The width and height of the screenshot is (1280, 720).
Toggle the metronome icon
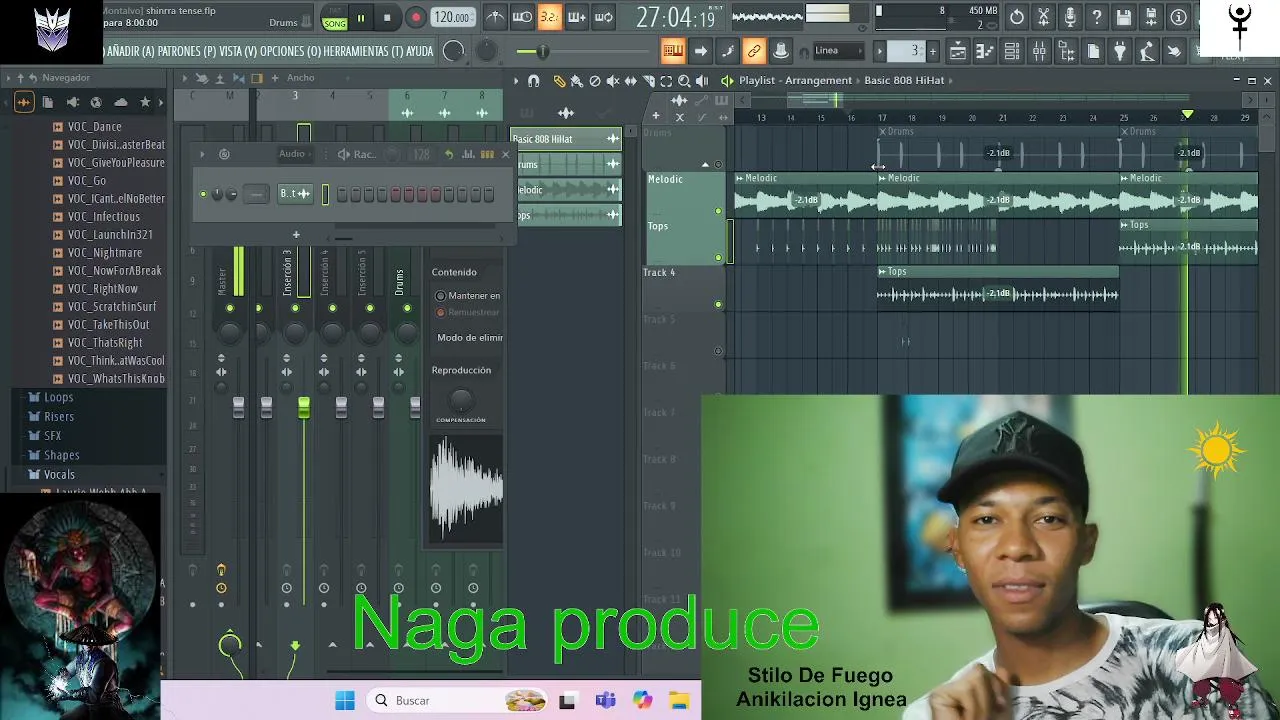click(495, 17)
